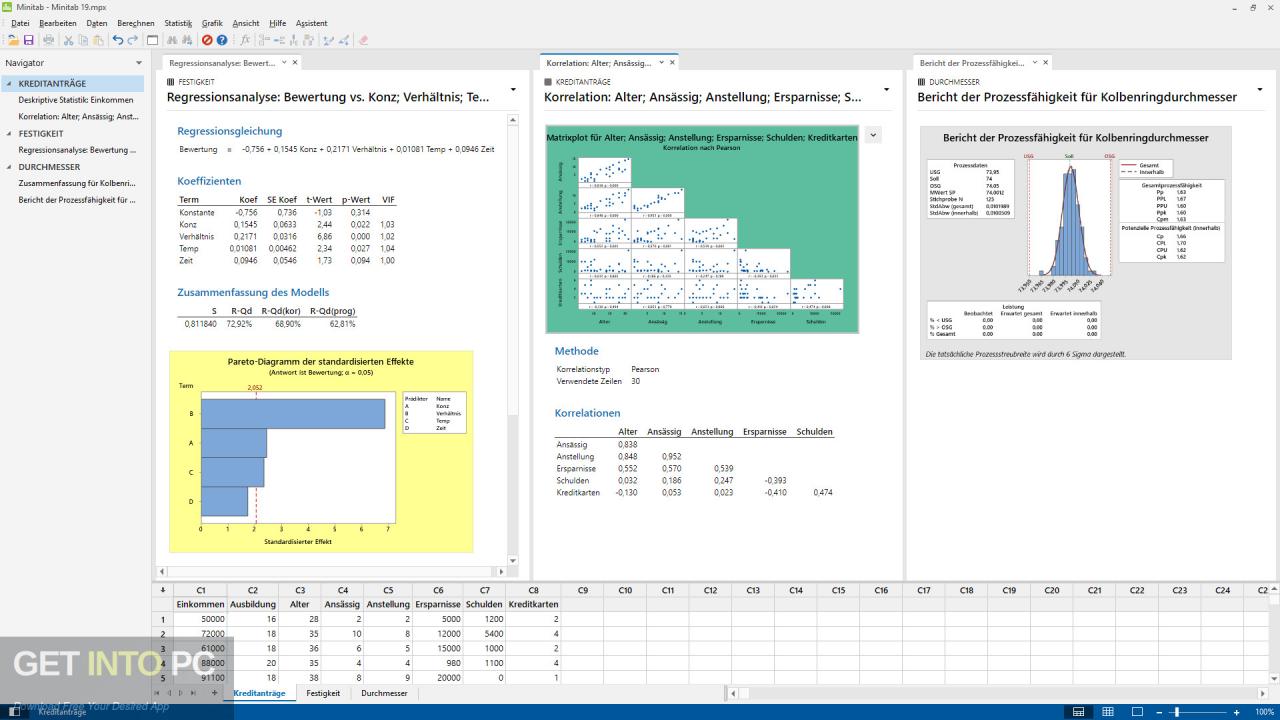This screenshot has height=720, width=1280.
Task: Close the Regressionsanalyse output tab
Action: click(x=295, y=62)
